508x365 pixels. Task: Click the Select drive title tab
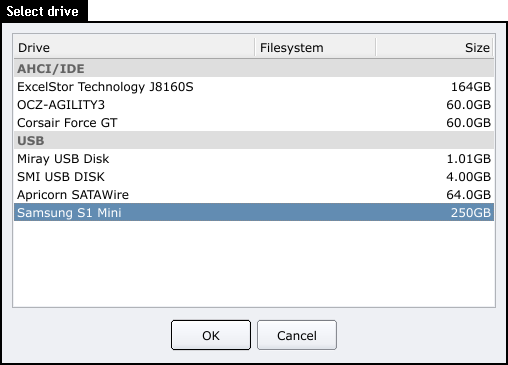pos(44,11)
